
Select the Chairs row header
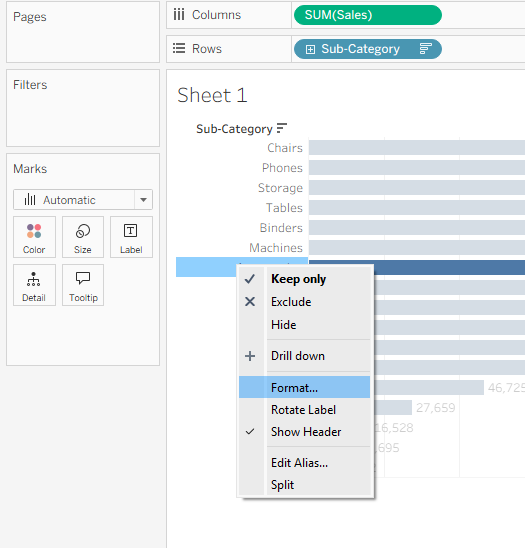pos(285,148)
